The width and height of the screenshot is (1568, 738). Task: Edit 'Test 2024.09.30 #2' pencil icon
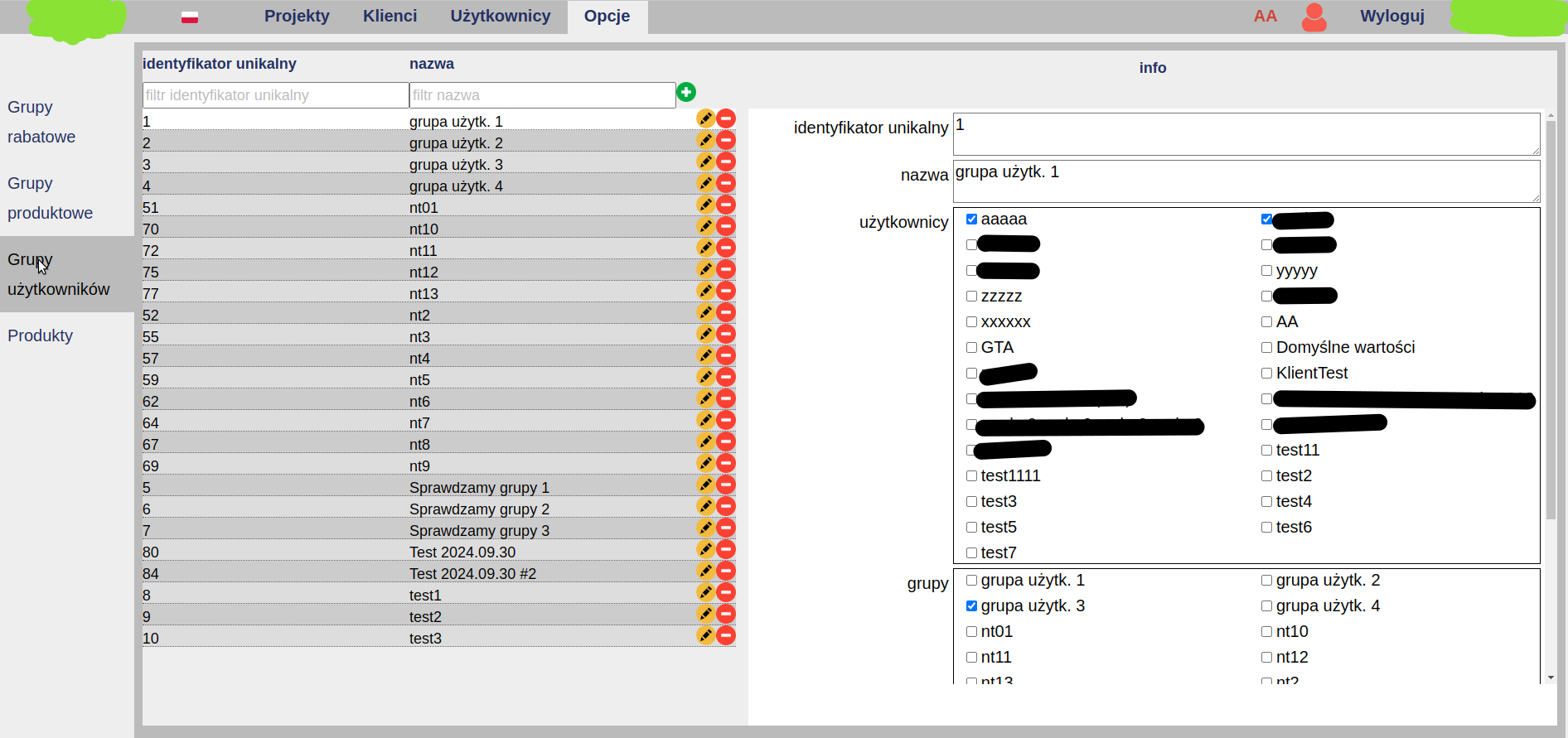click(x=705, y=571)
